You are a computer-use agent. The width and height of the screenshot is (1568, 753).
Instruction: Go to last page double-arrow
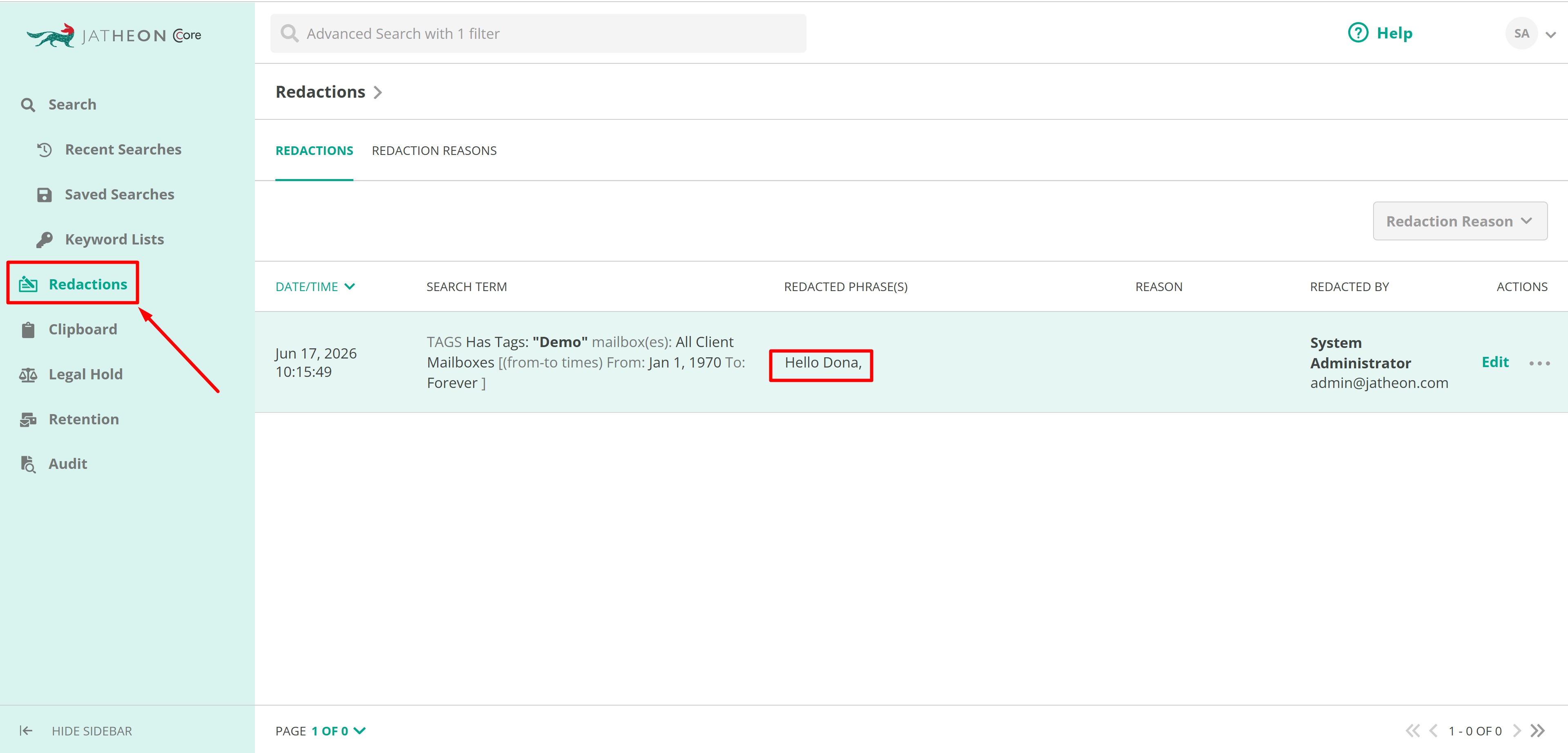1537,731
